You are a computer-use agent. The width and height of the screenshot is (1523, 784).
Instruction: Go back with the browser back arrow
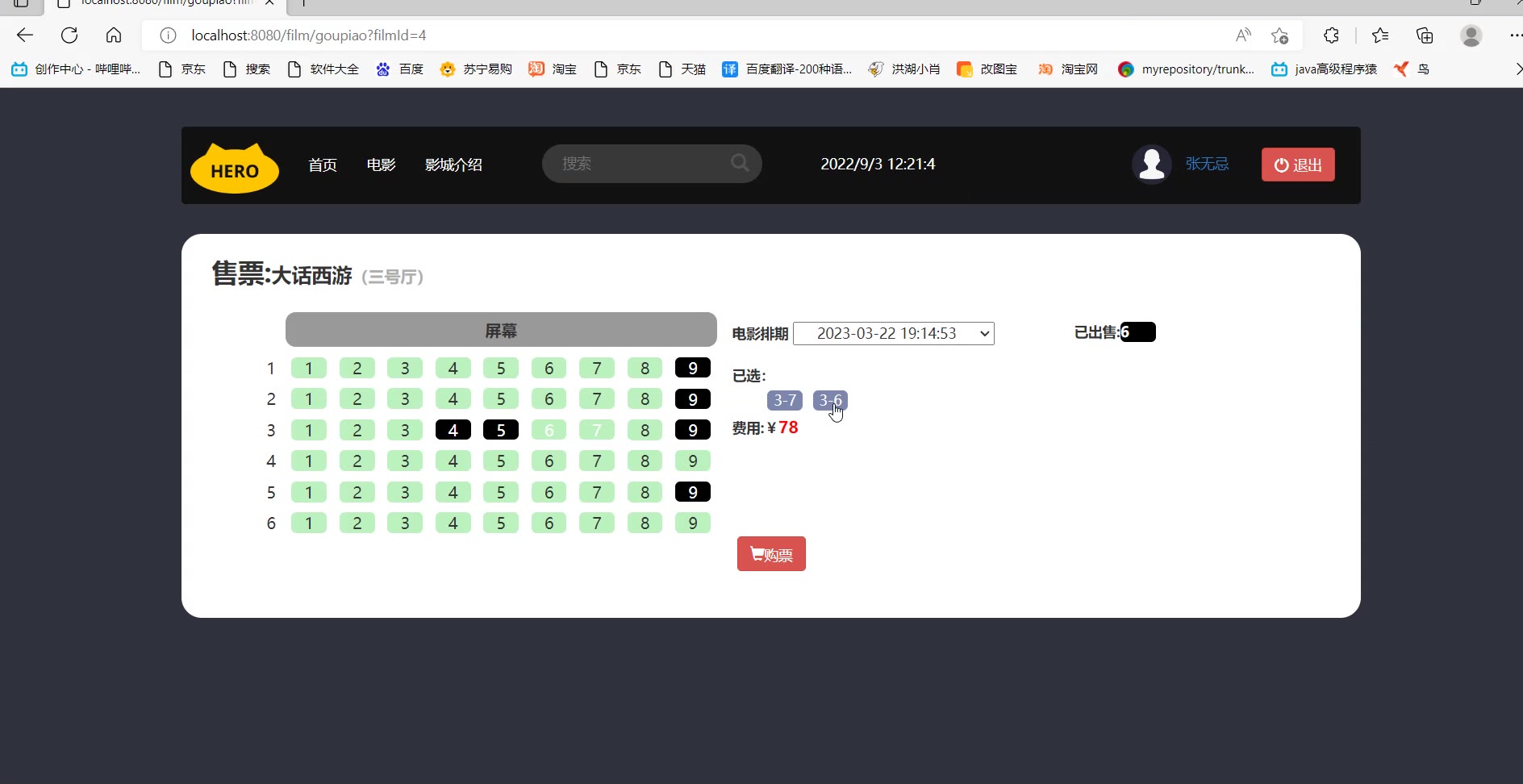click(x=25, y=35)
